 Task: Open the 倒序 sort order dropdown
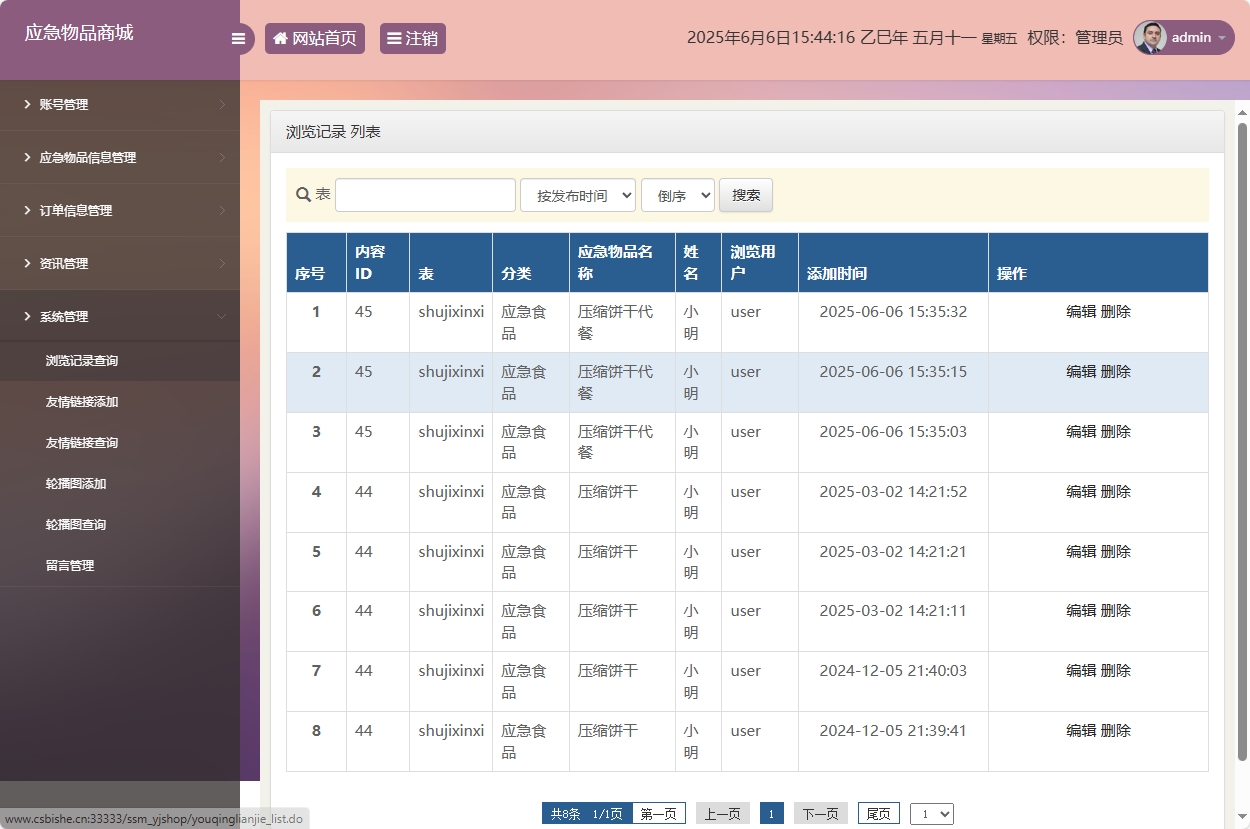678,195
